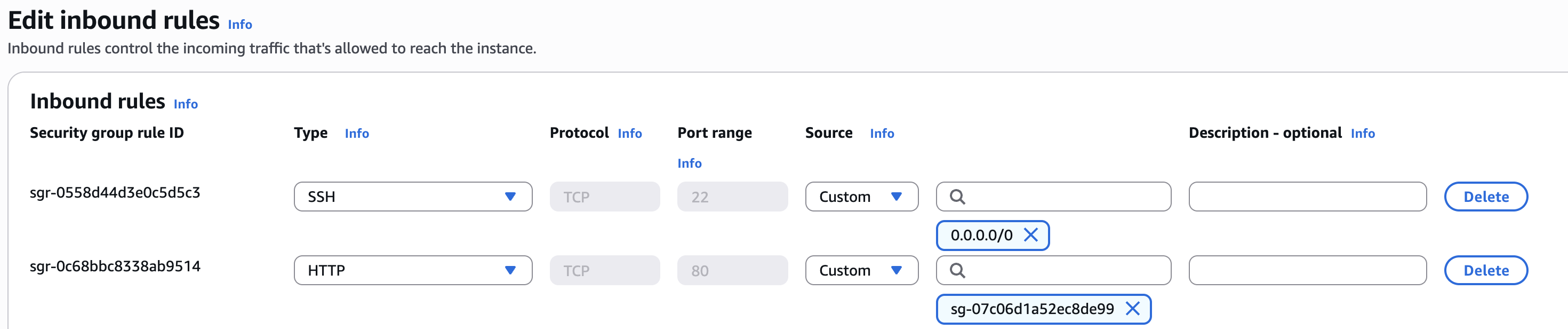Click Info link beside Type column
Screen dimensions: 1568x329
click(357, 134)
